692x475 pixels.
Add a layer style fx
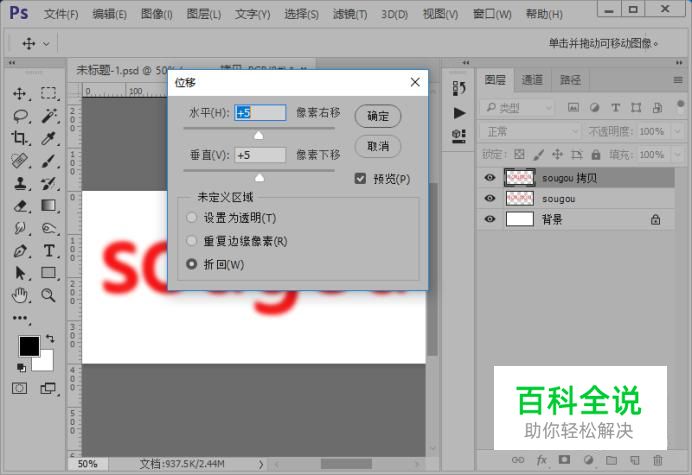pos(542,460)
